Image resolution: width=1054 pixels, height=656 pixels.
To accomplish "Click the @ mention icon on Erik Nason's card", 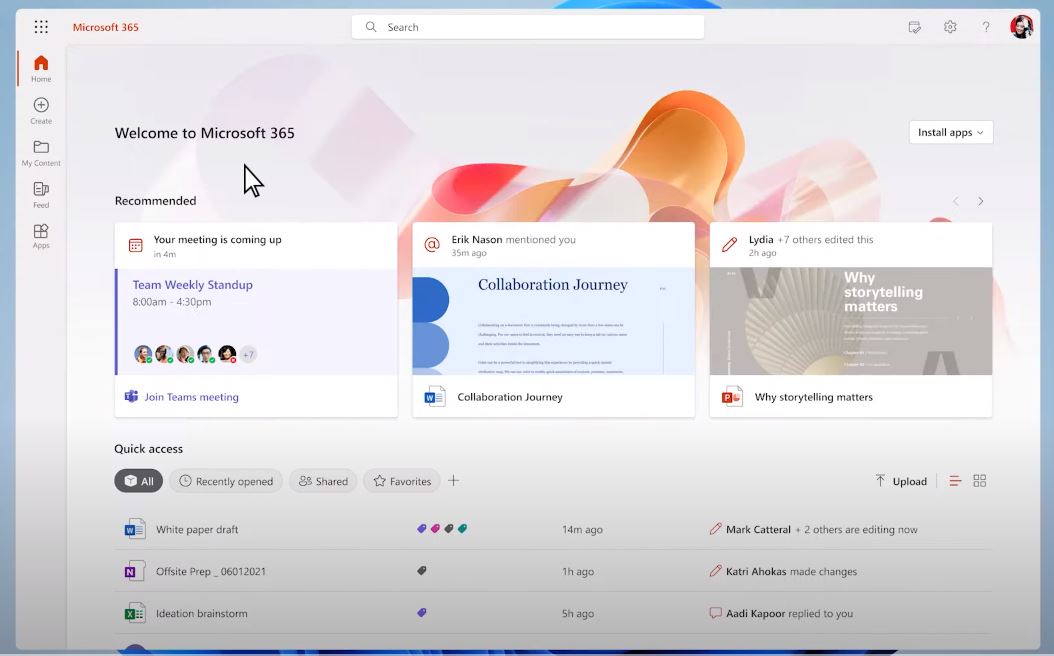I will [432, 245].
